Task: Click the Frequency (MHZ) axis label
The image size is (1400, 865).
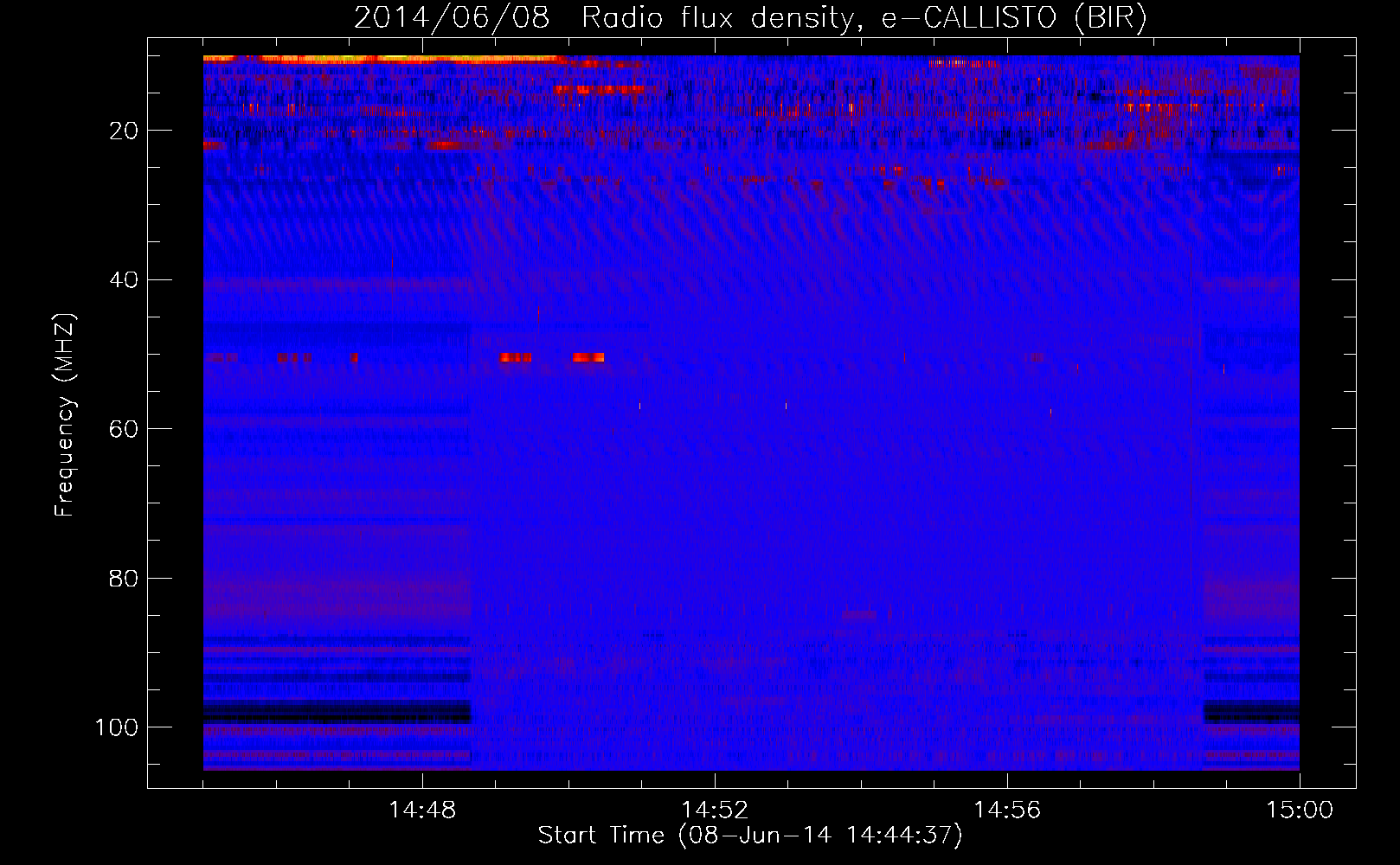Action: pyautogui.click(x=65, y=415)
